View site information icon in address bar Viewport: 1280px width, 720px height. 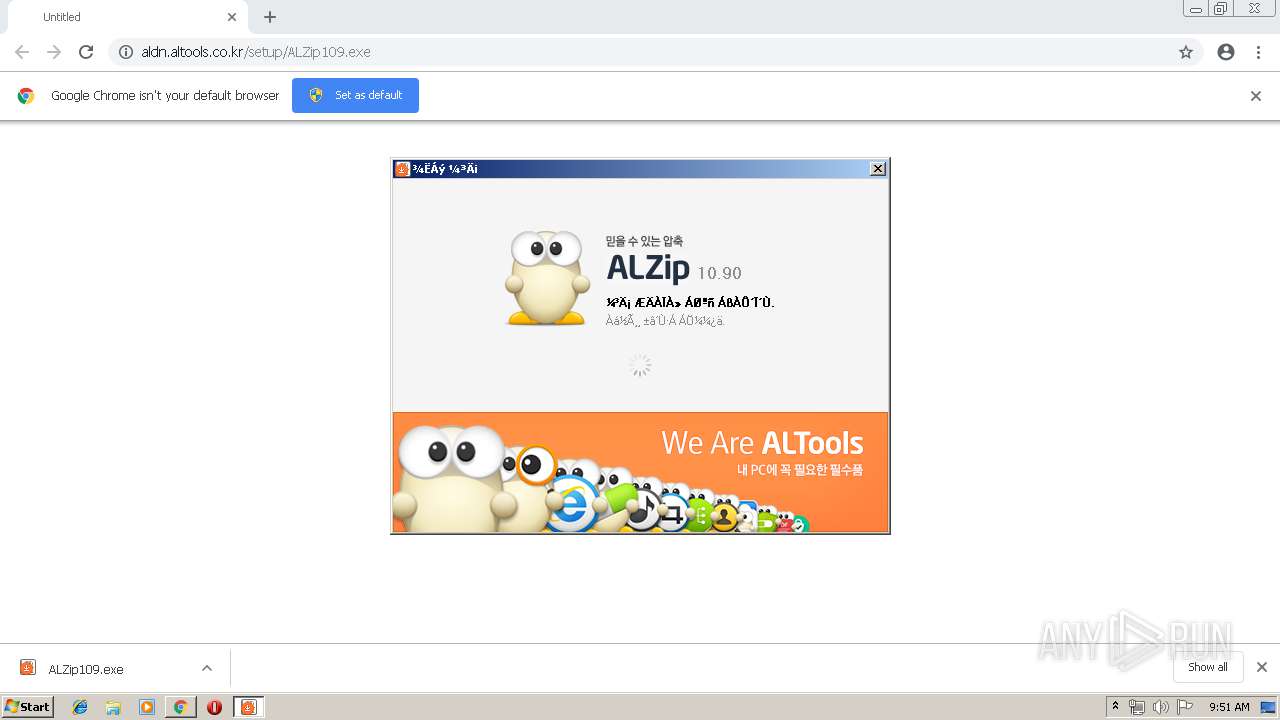coord(126,52)
